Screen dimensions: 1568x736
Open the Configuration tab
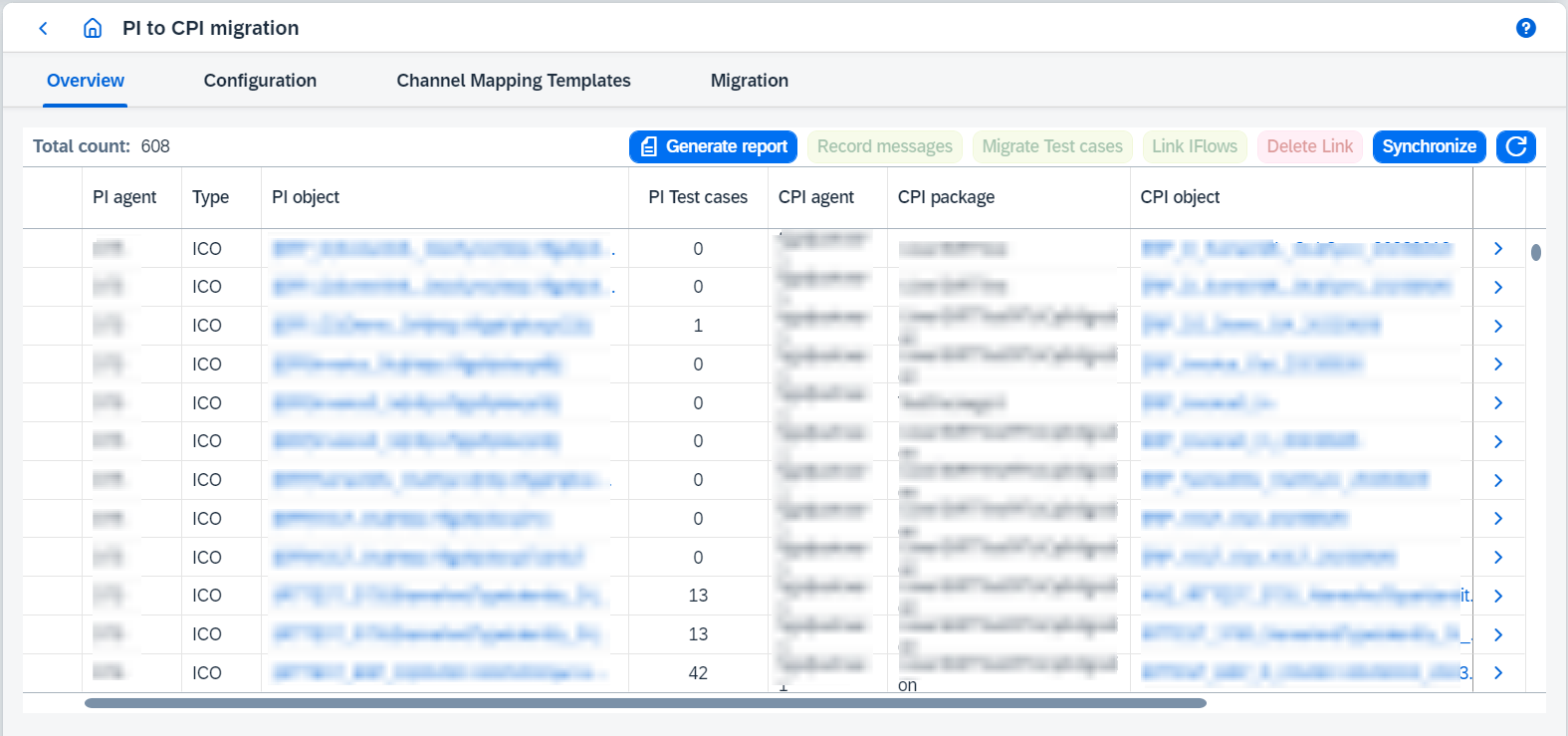(x=260, y=81)
